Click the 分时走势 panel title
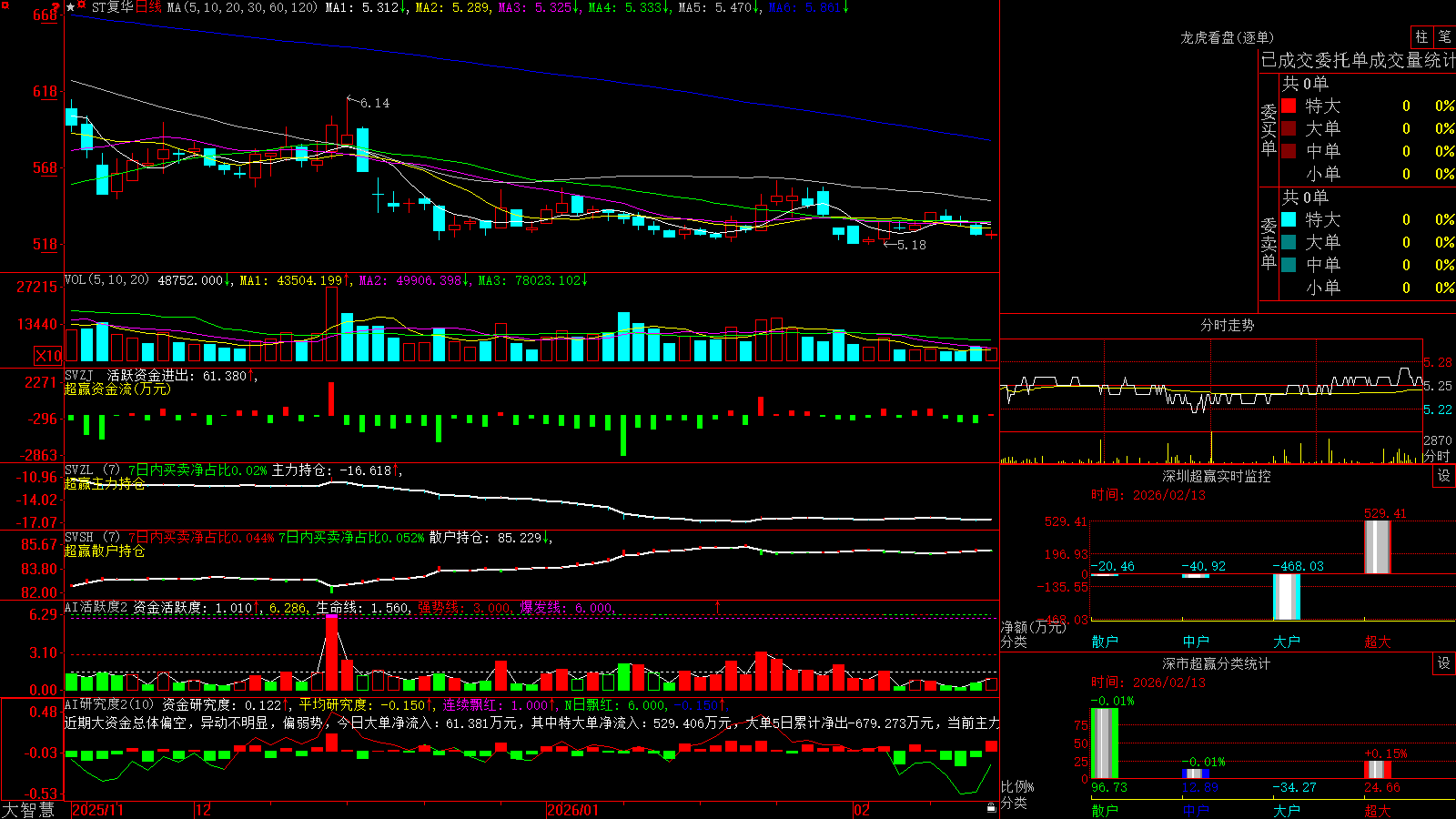This screenshot has height=819, width=1456. (x=1227, y=325)
